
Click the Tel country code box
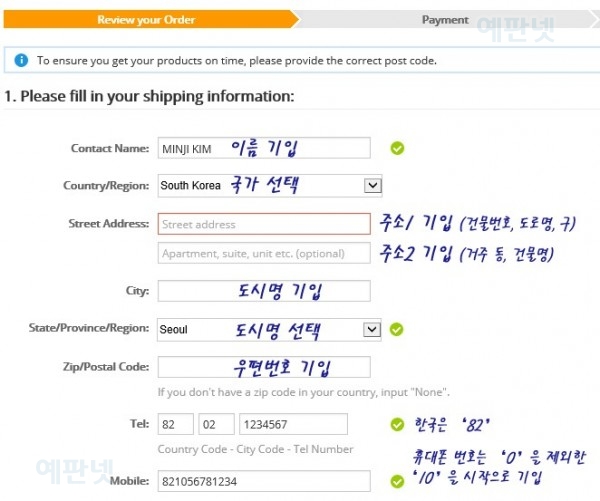click(175, 424)
